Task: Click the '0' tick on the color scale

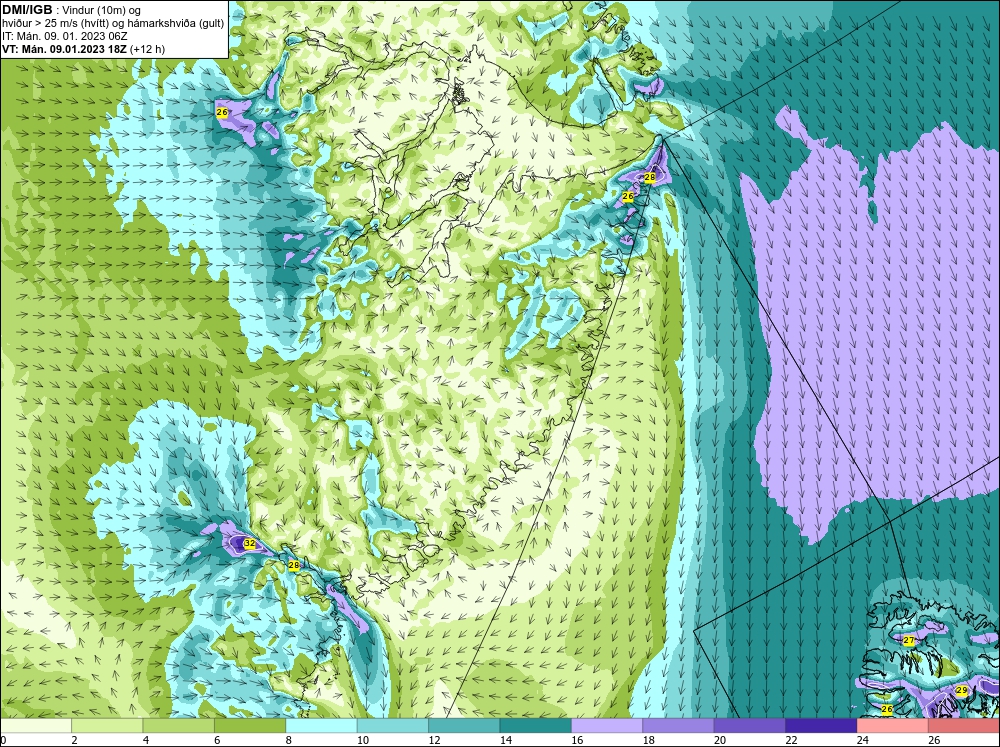Action: tap(3, 740)
